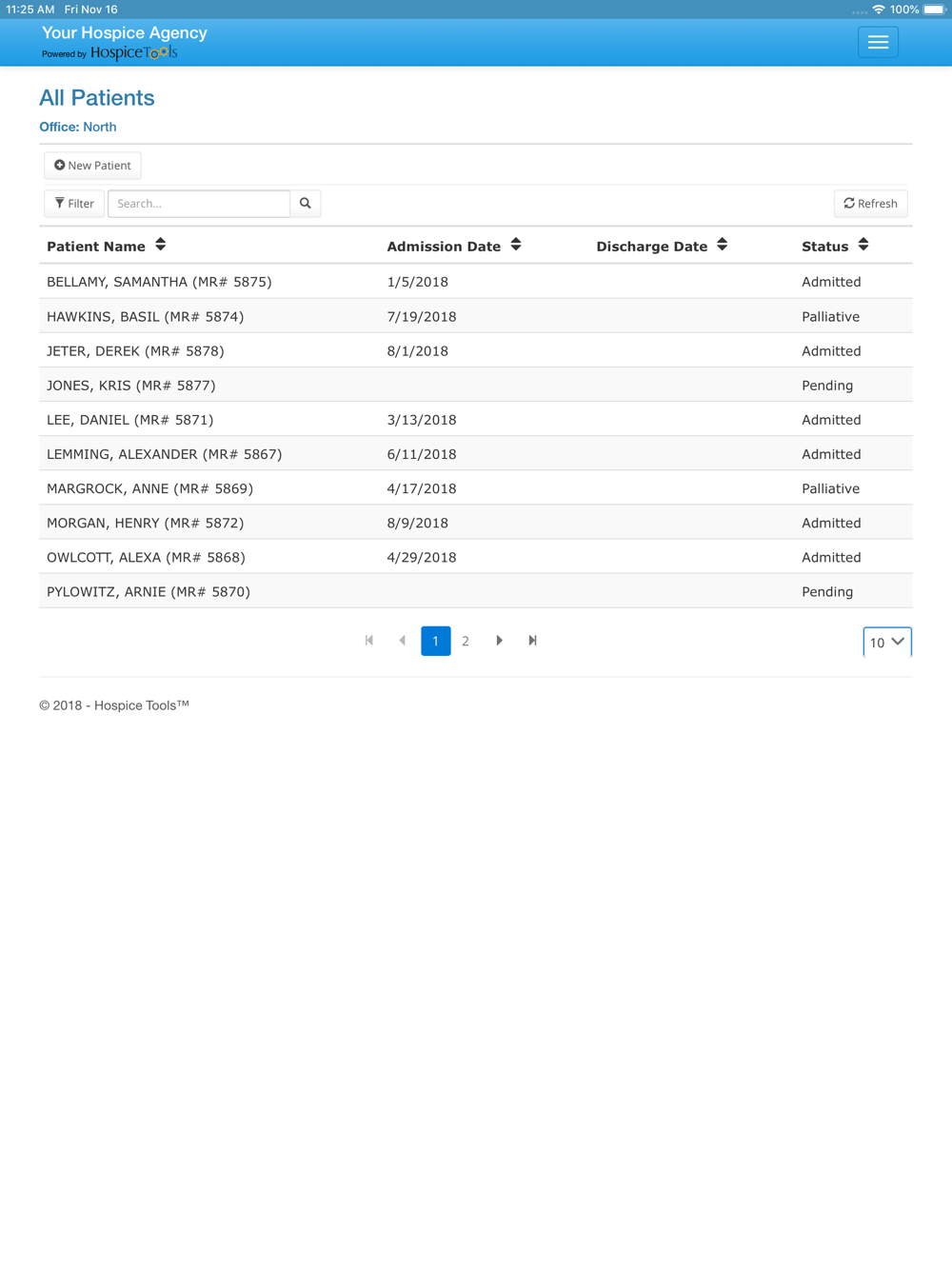Sort by Status column arrows

[863, 245]
